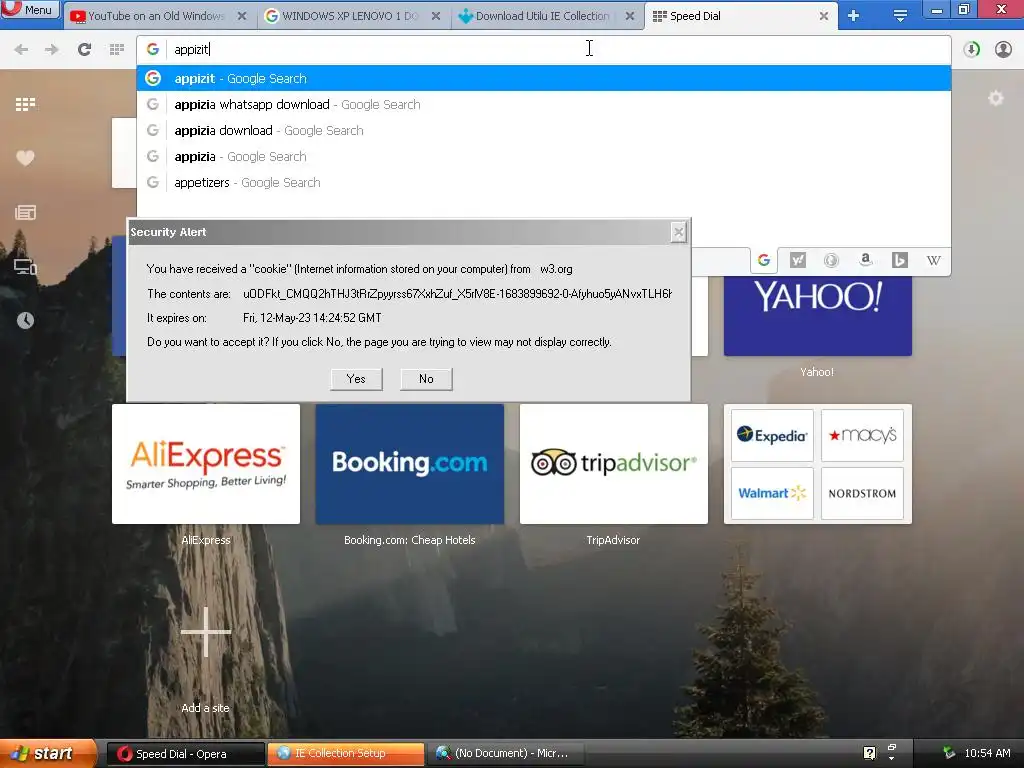The width and height of the screenshot is (1024, 768).
Task: Open the downloads icon in toolbar
Action: (x=971, y=50)
